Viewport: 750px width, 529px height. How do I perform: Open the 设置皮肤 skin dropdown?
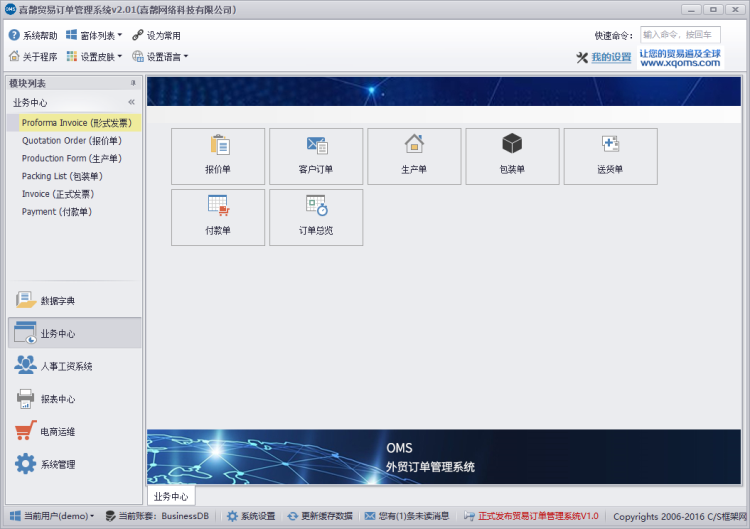tap(95, 57)
